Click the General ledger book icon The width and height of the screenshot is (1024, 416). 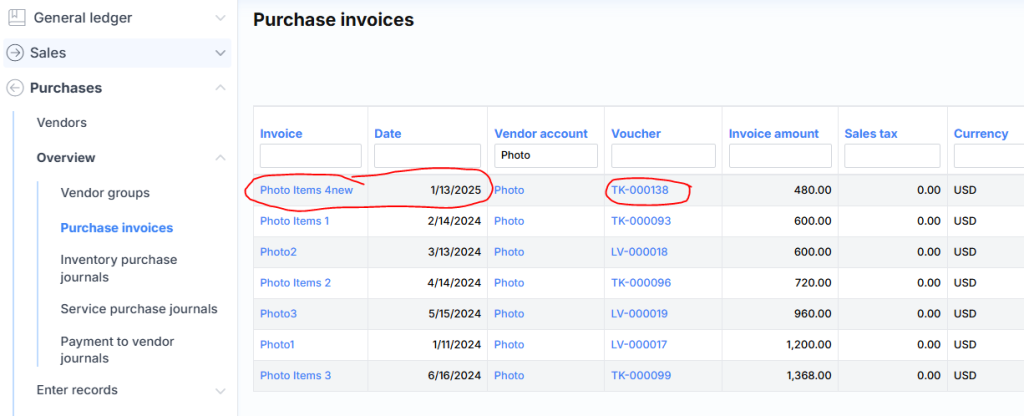pos(16,17)
